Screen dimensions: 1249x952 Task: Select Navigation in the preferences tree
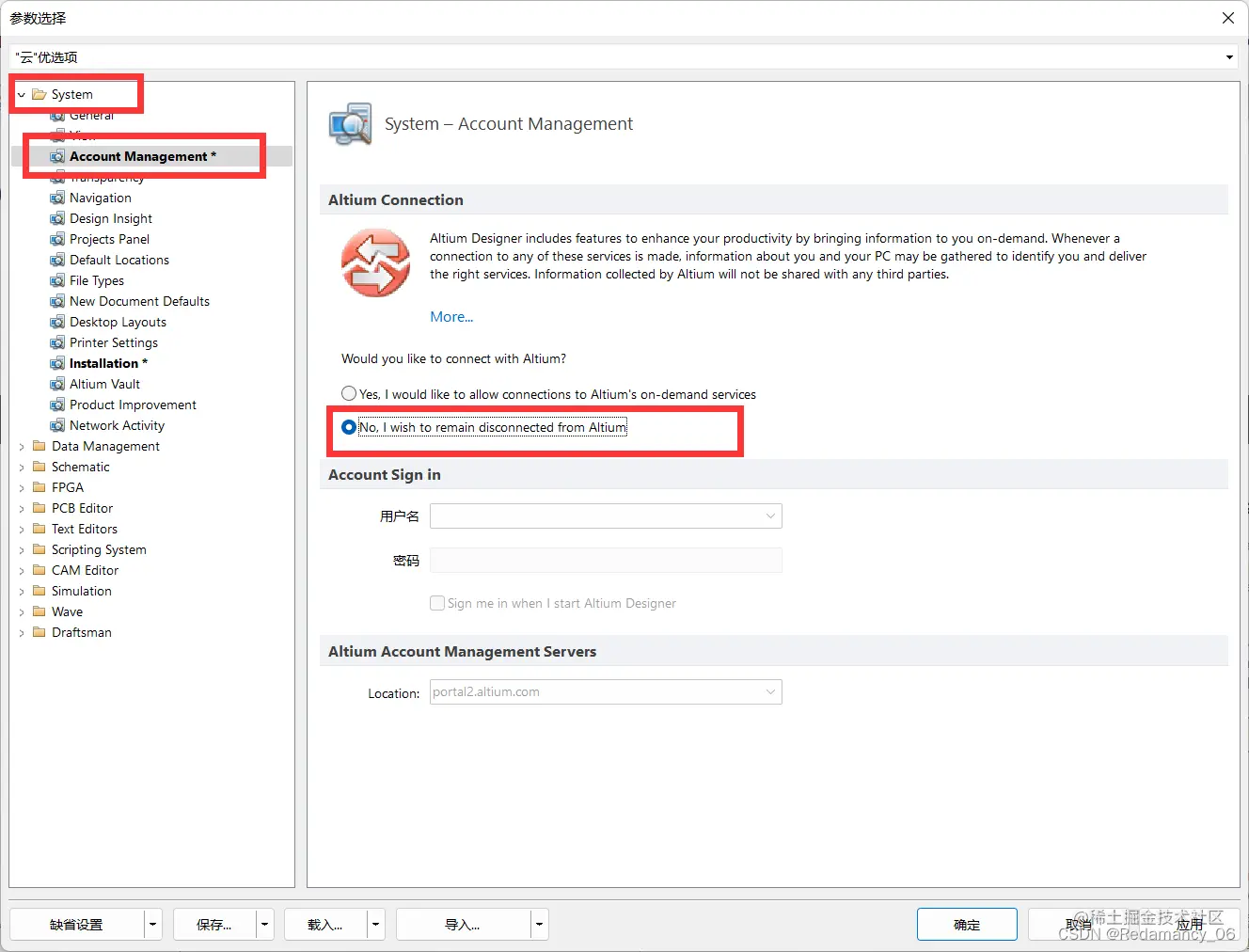click(x=100, y=198)
